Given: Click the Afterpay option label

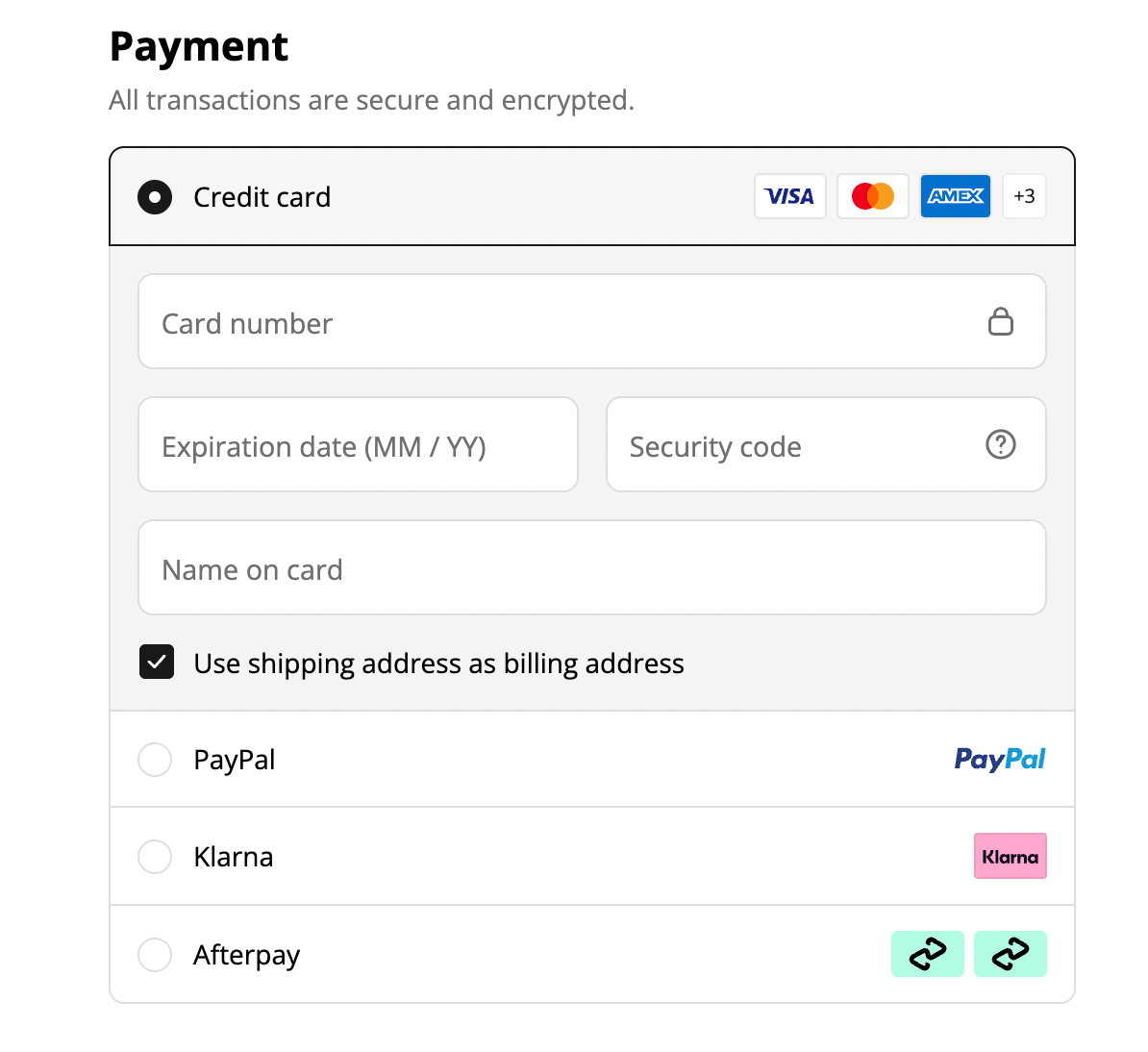Looking at the screenshot, I should point(247,955).
